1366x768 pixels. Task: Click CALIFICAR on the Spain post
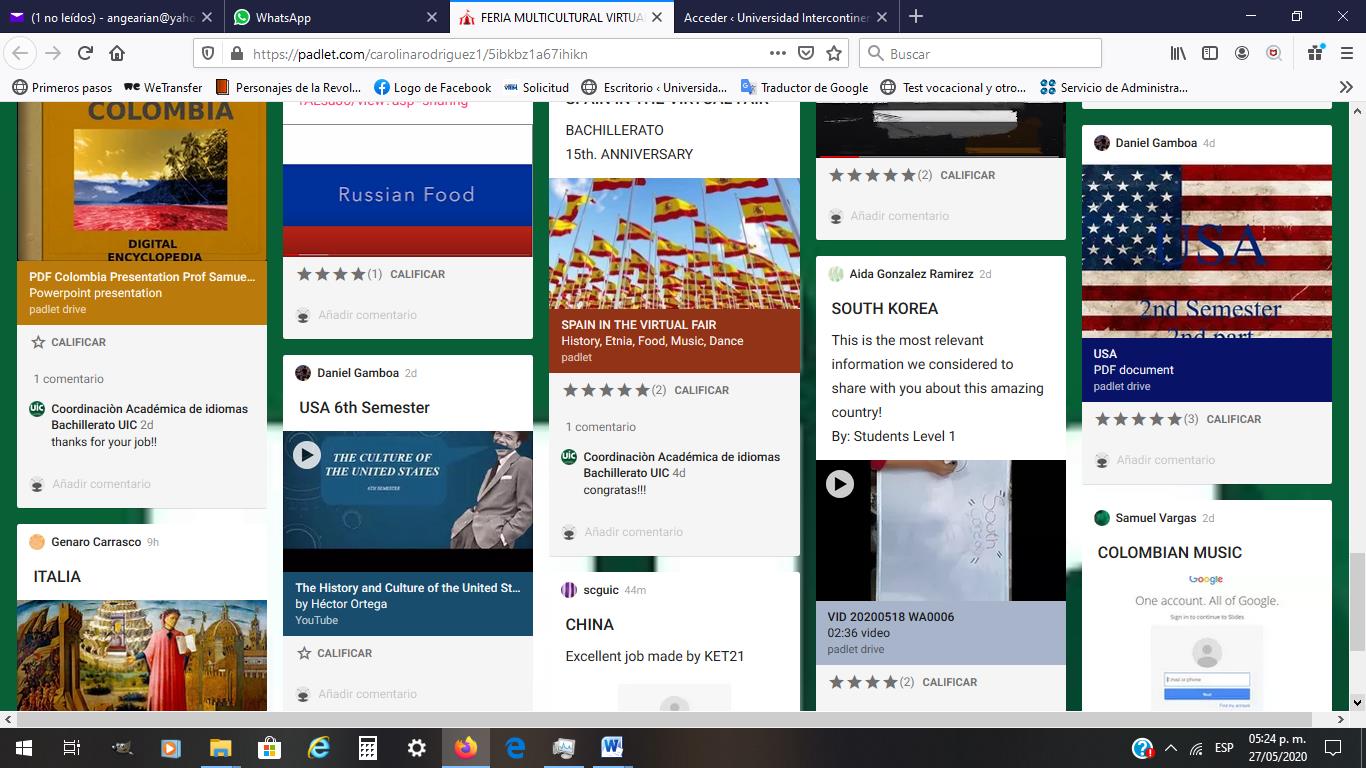tap(701, 390)
